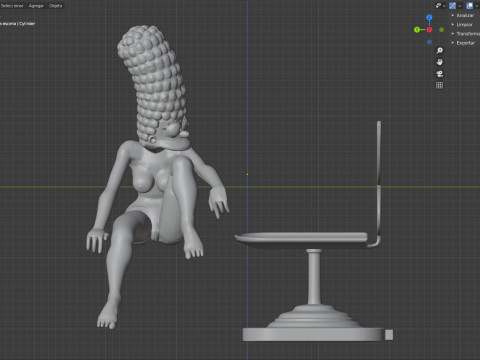Image resolution: width=480 pixels, height=360 pixels.
Task: Open the Agregar menu
Action: [x=36, y=6]
